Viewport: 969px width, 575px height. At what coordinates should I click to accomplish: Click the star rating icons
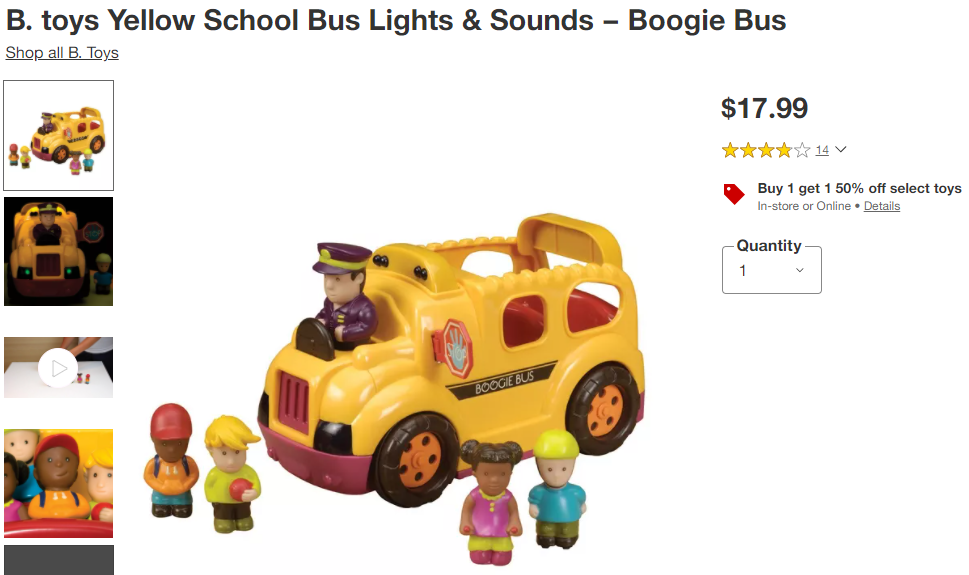[x=766, y=150]
